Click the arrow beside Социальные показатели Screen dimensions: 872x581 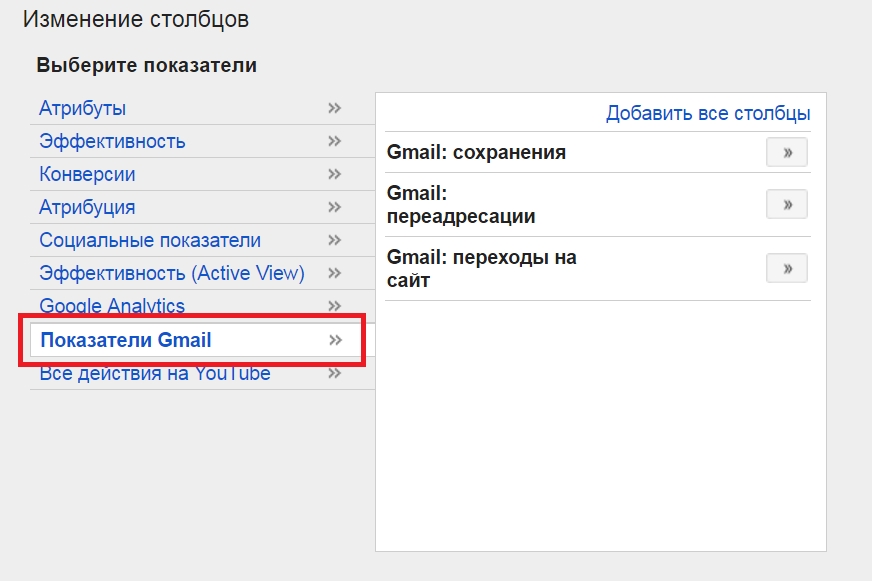(335, 240)
